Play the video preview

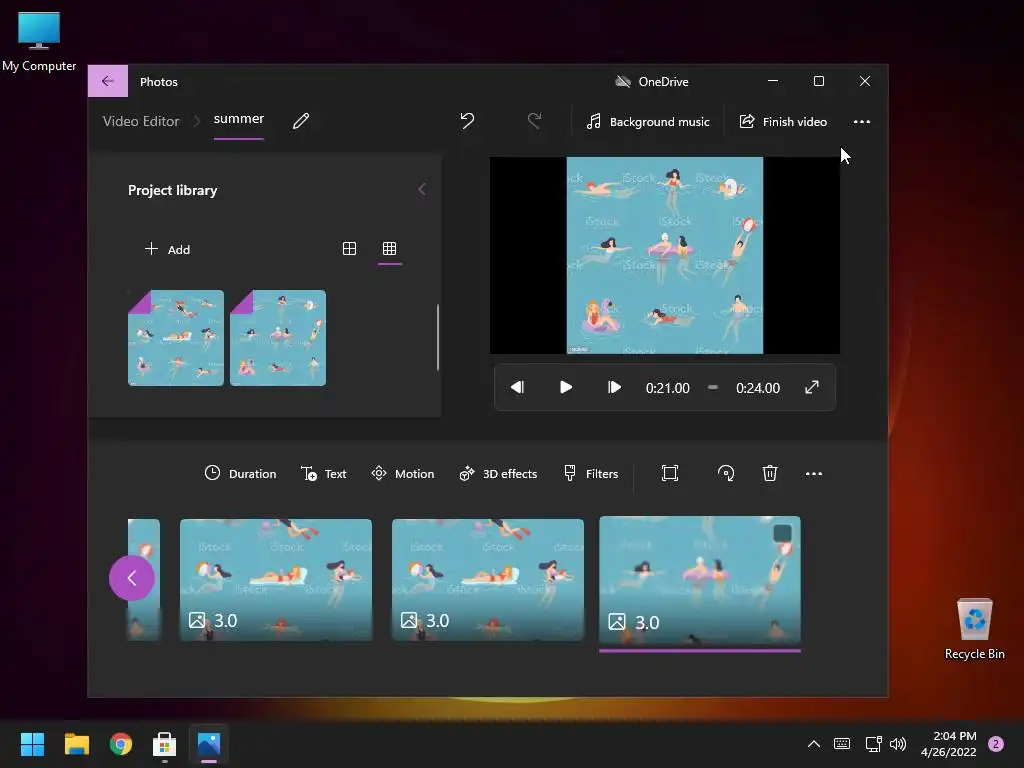566,387
